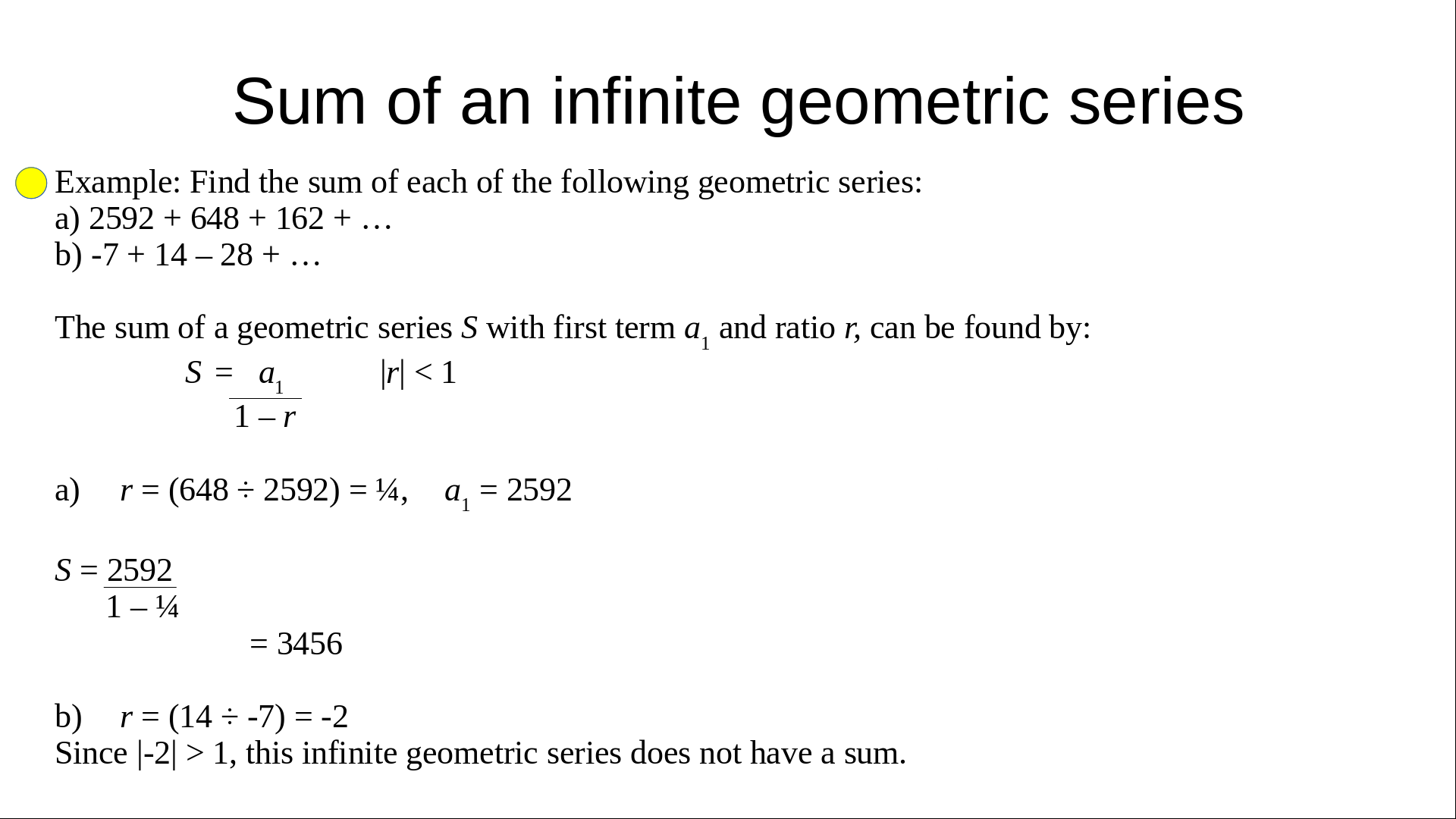1456x819 pixels.
Task: Click the '1 – r' denominator
Action: tap(265, 417)
